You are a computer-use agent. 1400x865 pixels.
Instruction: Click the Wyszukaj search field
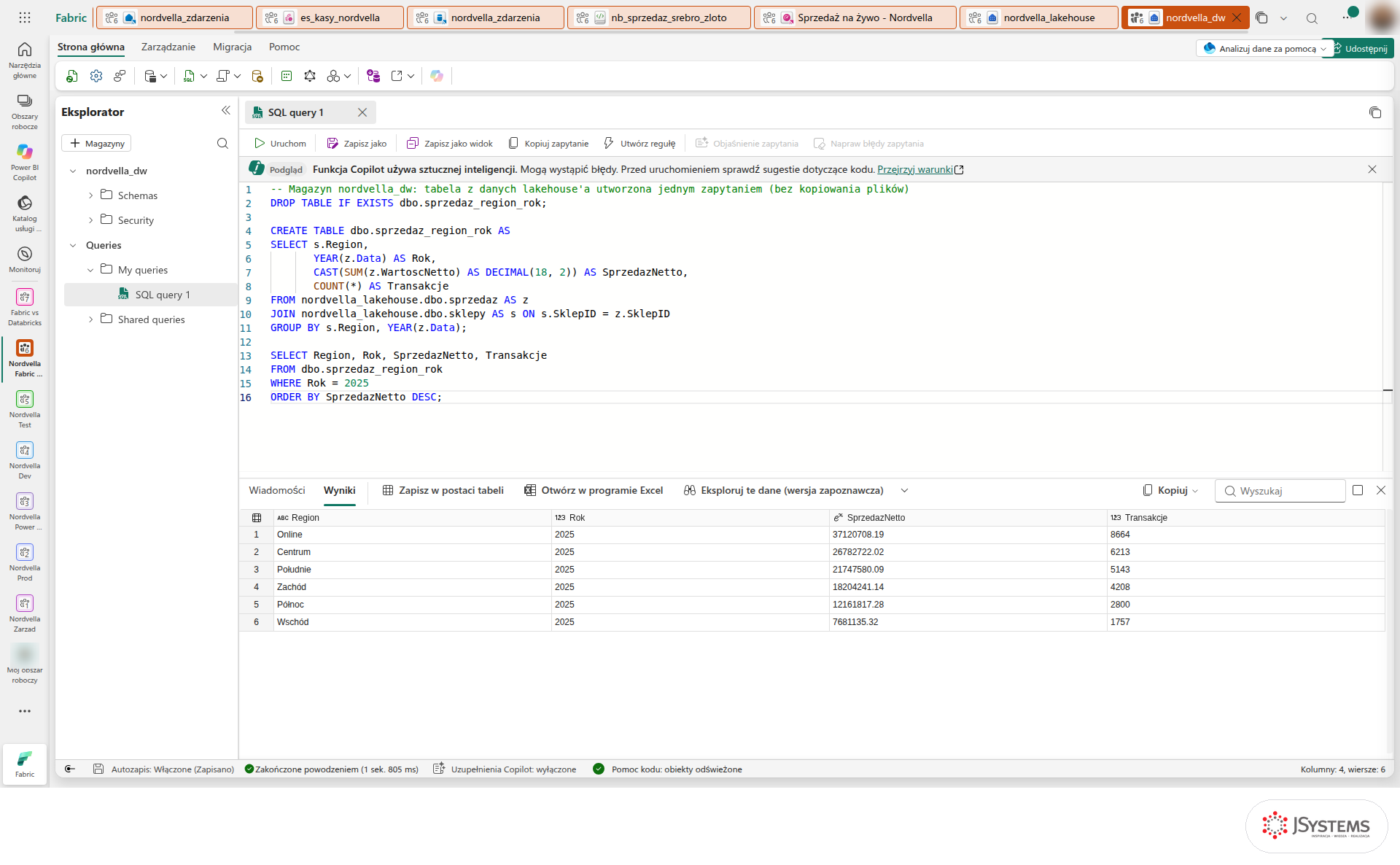[1280, 491]
